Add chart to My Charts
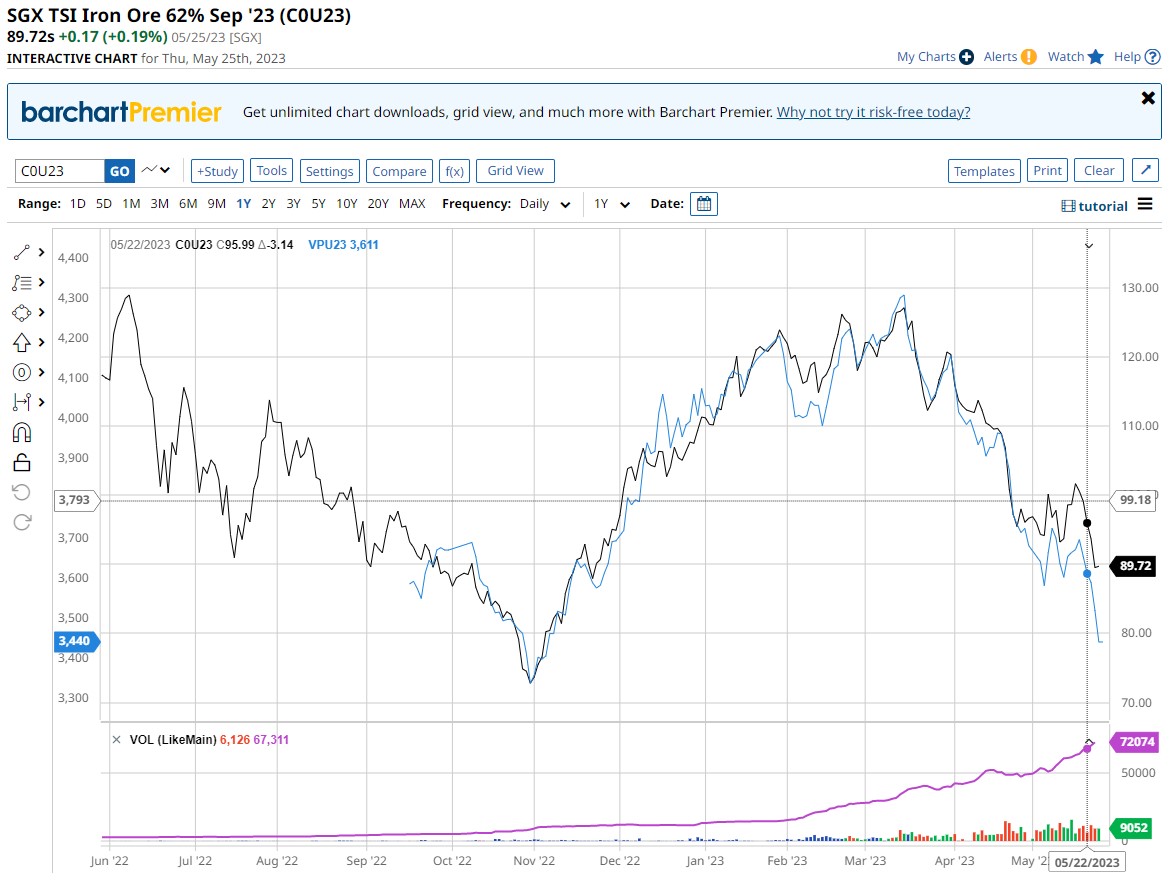This screenshot has height=891, width=1170. [966, 57]
